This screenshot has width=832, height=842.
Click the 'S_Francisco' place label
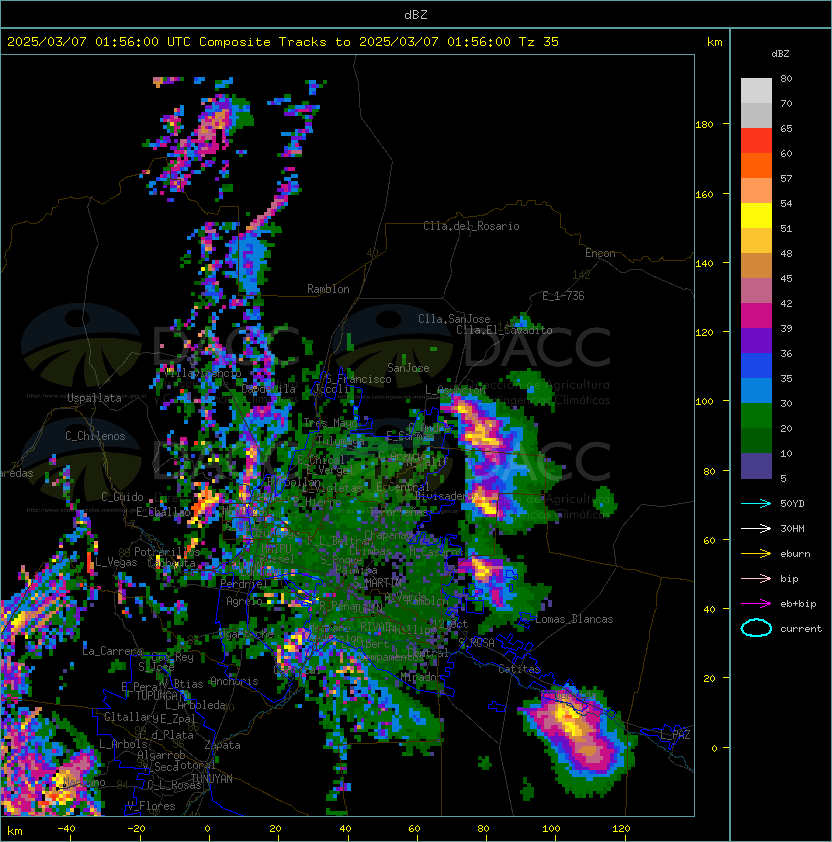[358, 379]
